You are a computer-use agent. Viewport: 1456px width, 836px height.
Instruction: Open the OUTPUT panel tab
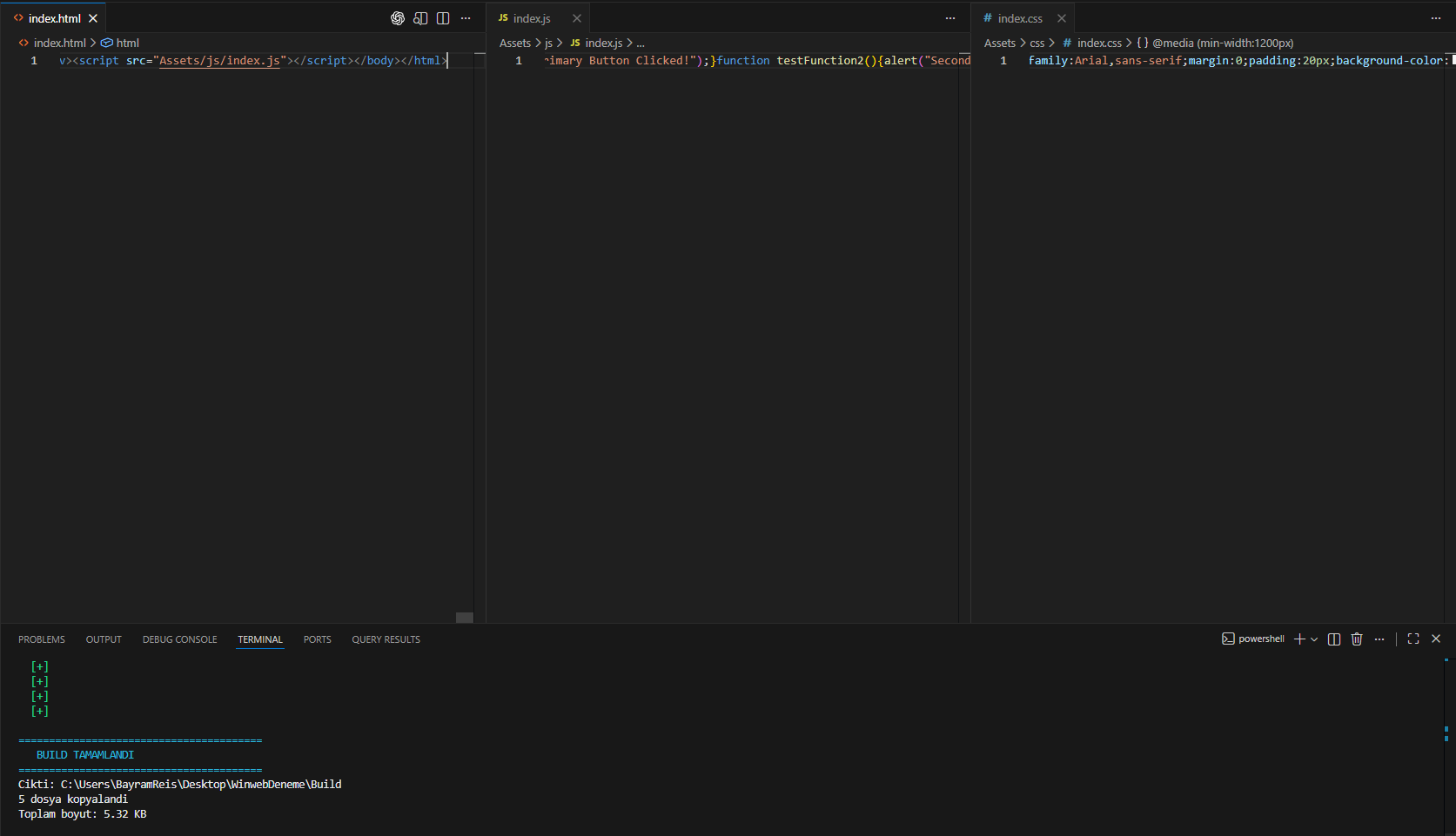pos(104,639)
